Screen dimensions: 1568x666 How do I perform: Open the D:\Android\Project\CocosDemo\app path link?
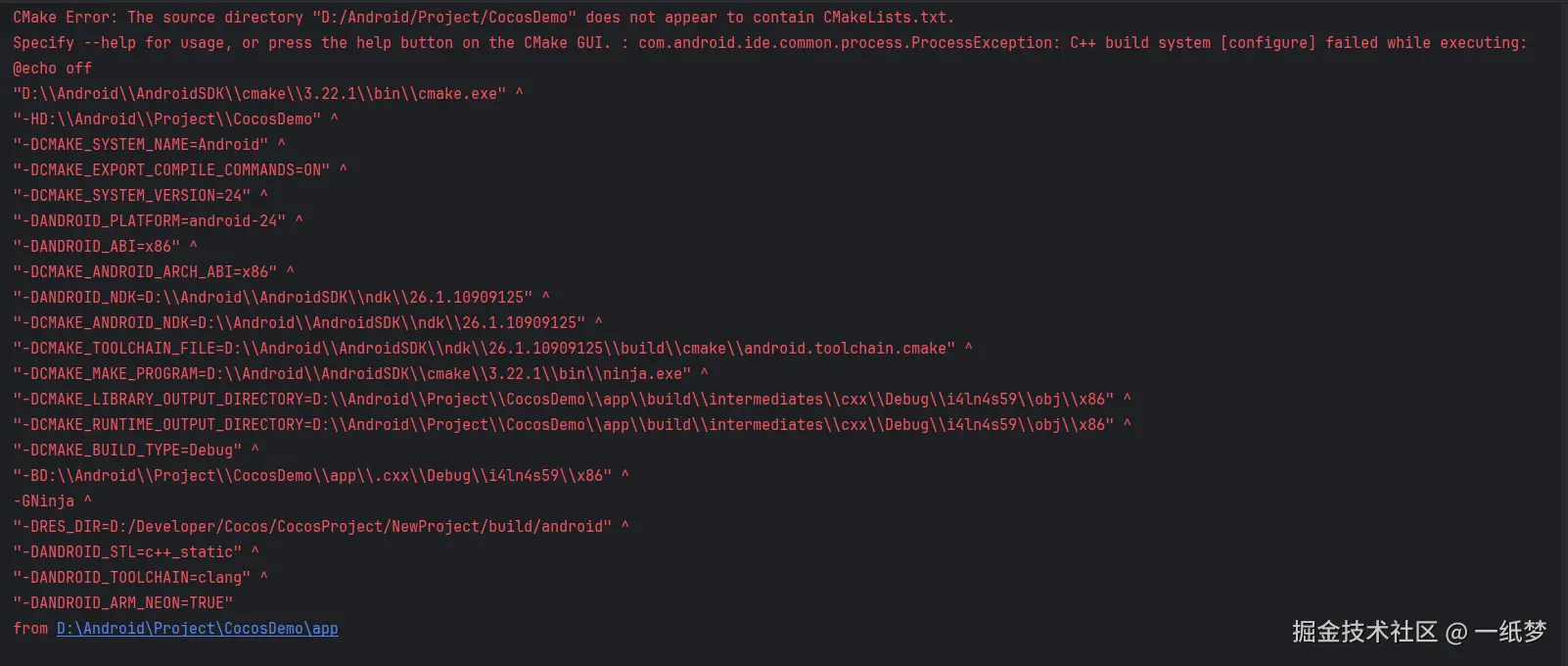pos(197,629)
